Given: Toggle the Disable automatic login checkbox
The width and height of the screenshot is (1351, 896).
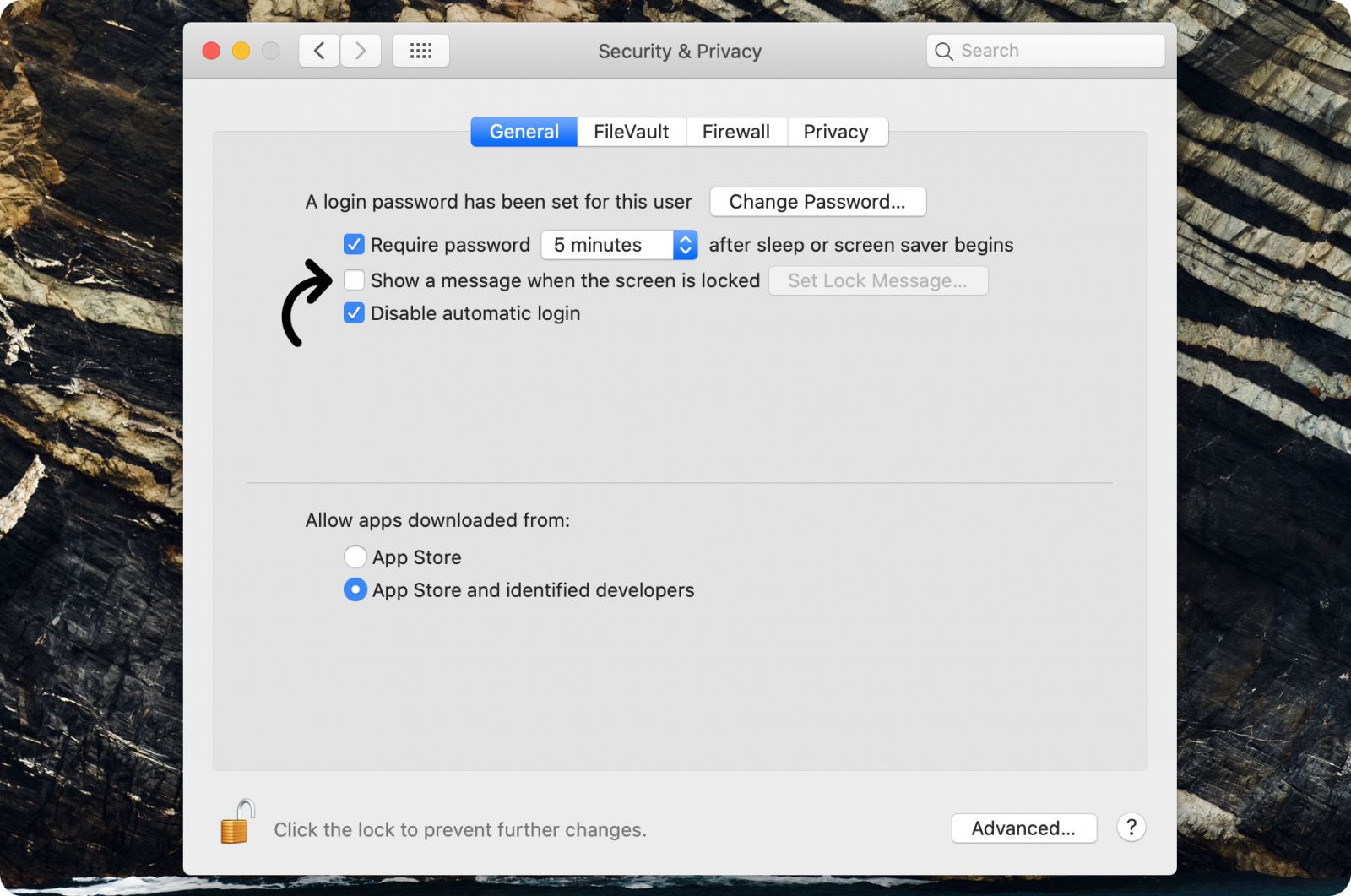Looking at the screenshot, I should point(355,313).
